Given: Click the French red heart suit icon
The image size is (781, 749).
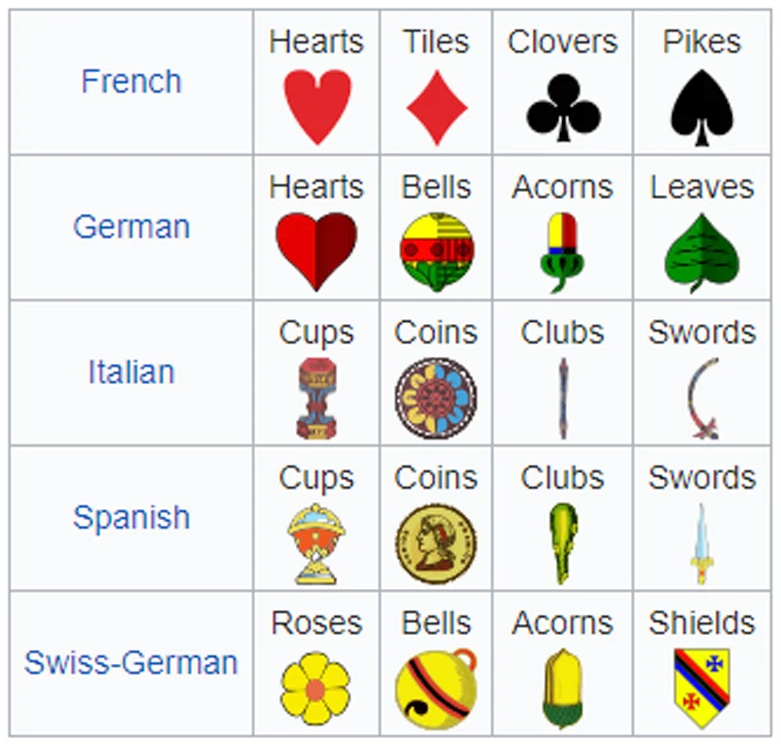Looking at the screenshot, I should (x=317, y=106).
